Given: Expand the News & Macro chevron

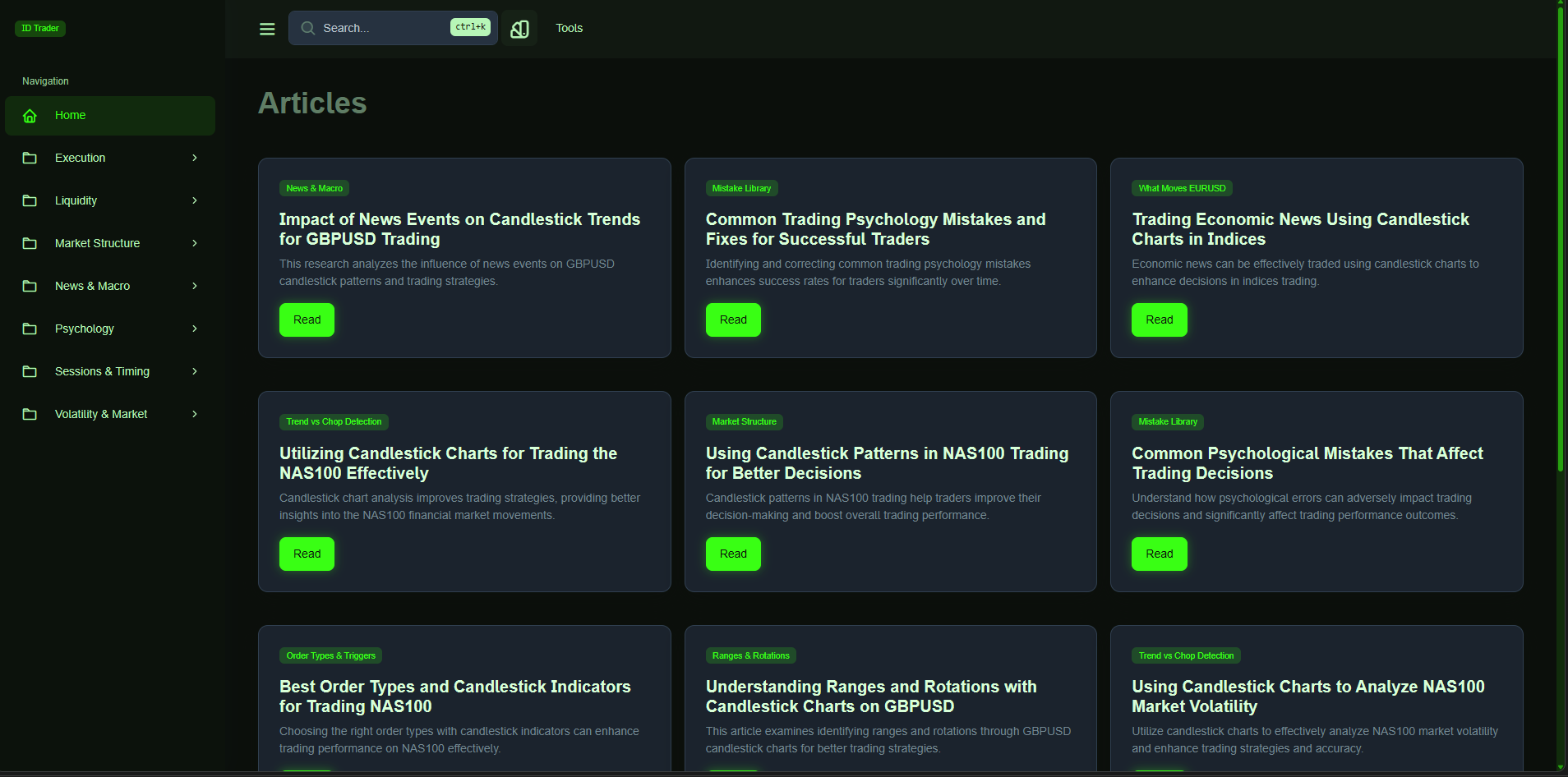Looking at the screenshot, I should click(195, 286).
